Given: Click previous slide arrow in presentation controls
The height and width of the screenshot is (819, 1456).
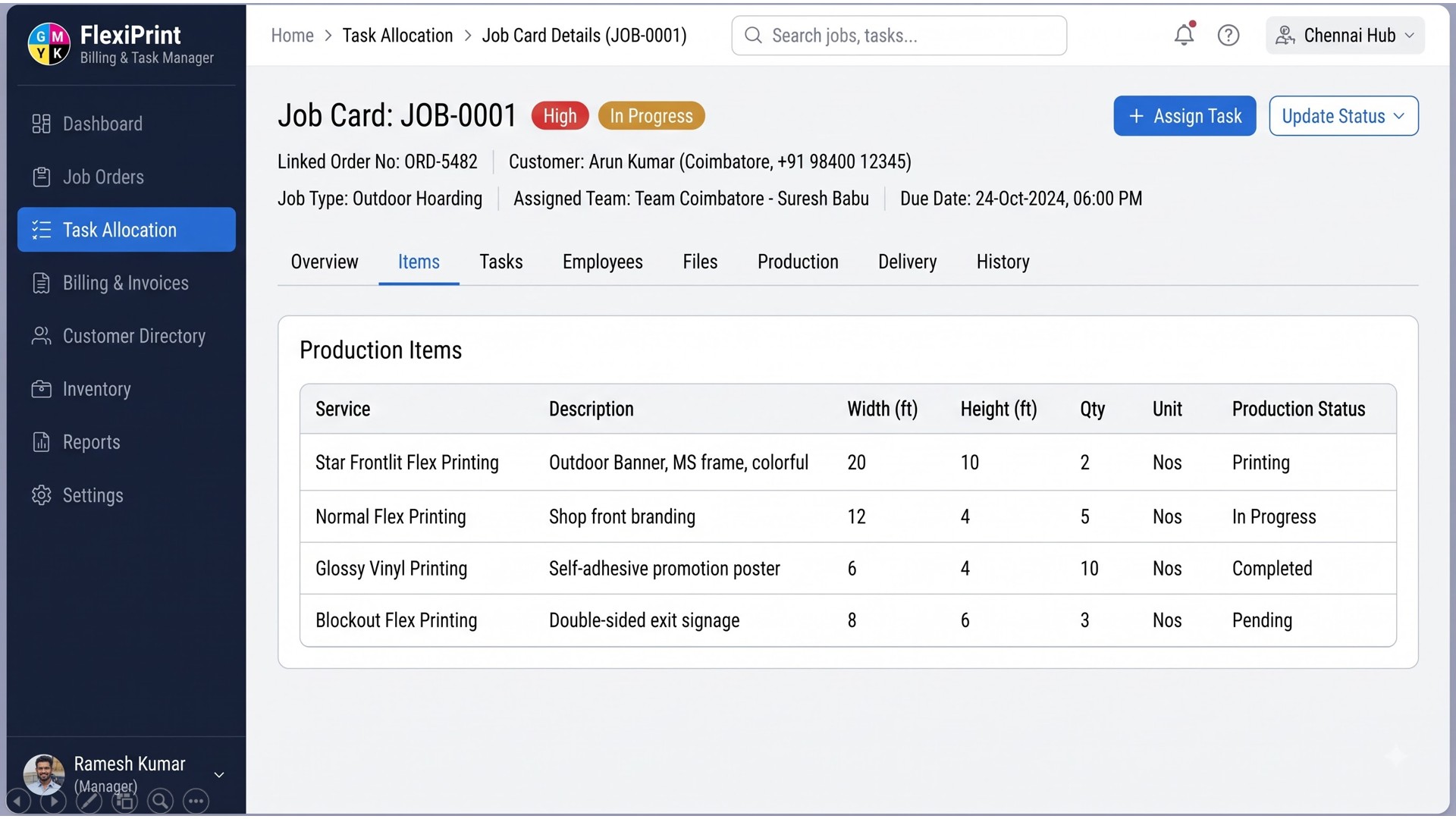Looking at the screenshot, I should (x=18, y=801).
